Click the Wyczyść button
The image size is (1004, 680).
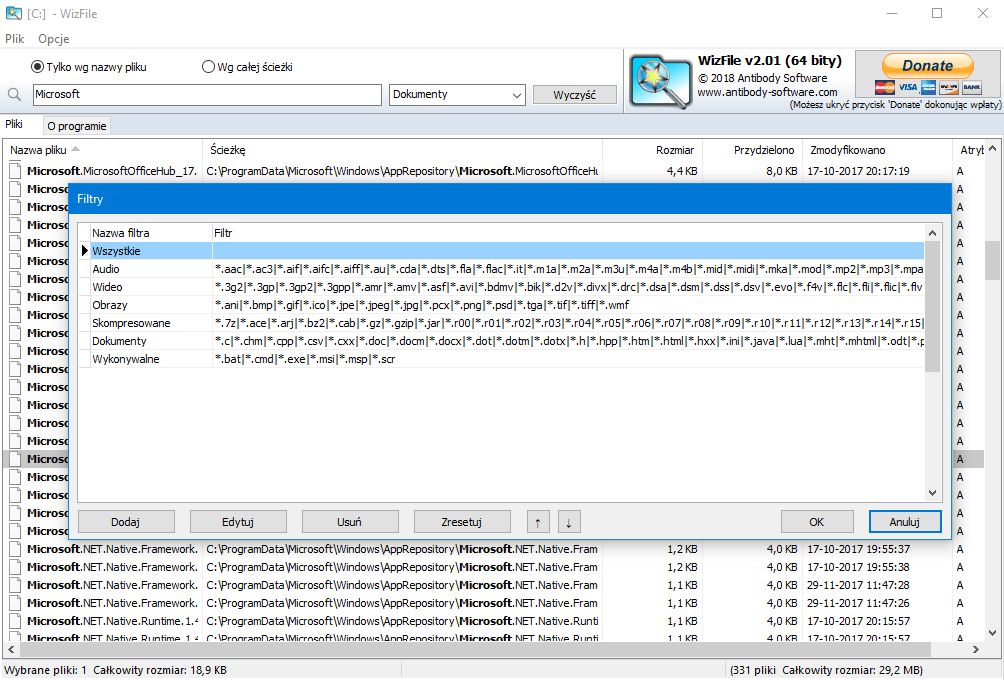[574, 95]
